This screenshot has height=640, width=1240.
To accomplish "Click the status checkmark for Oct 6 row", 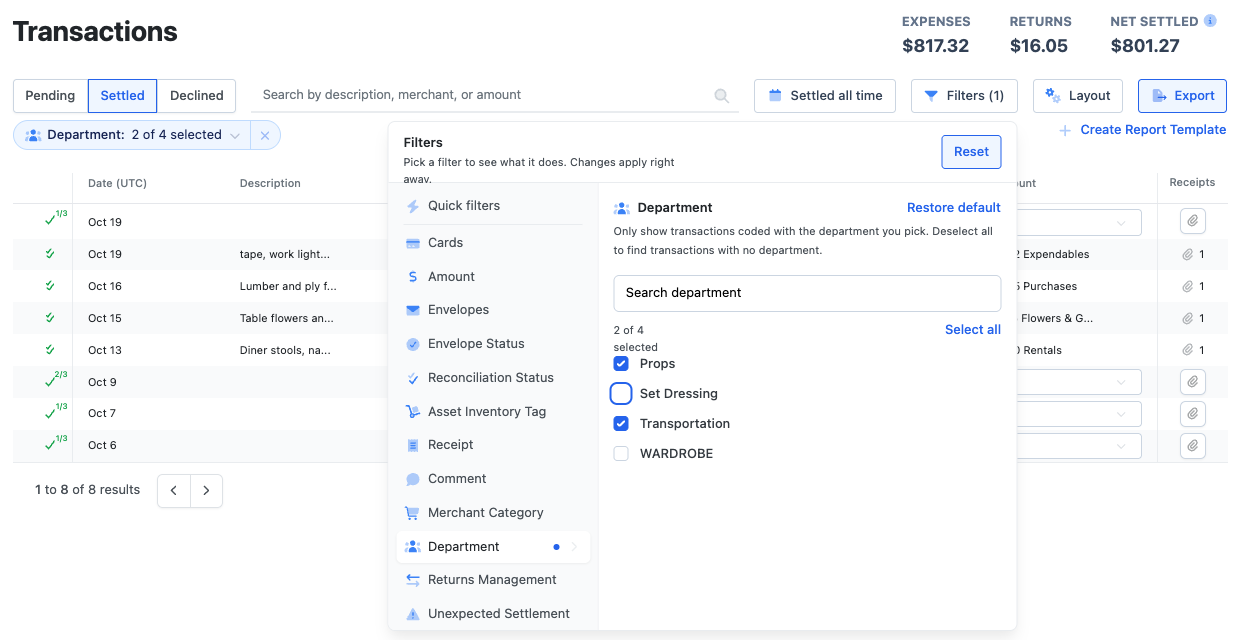I will tap(51, 445).
